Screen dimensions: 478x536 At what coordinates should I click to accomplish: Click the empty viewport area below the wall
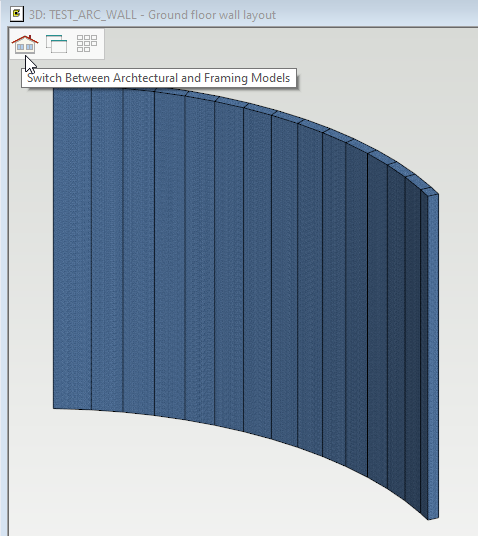coord(171,485)
